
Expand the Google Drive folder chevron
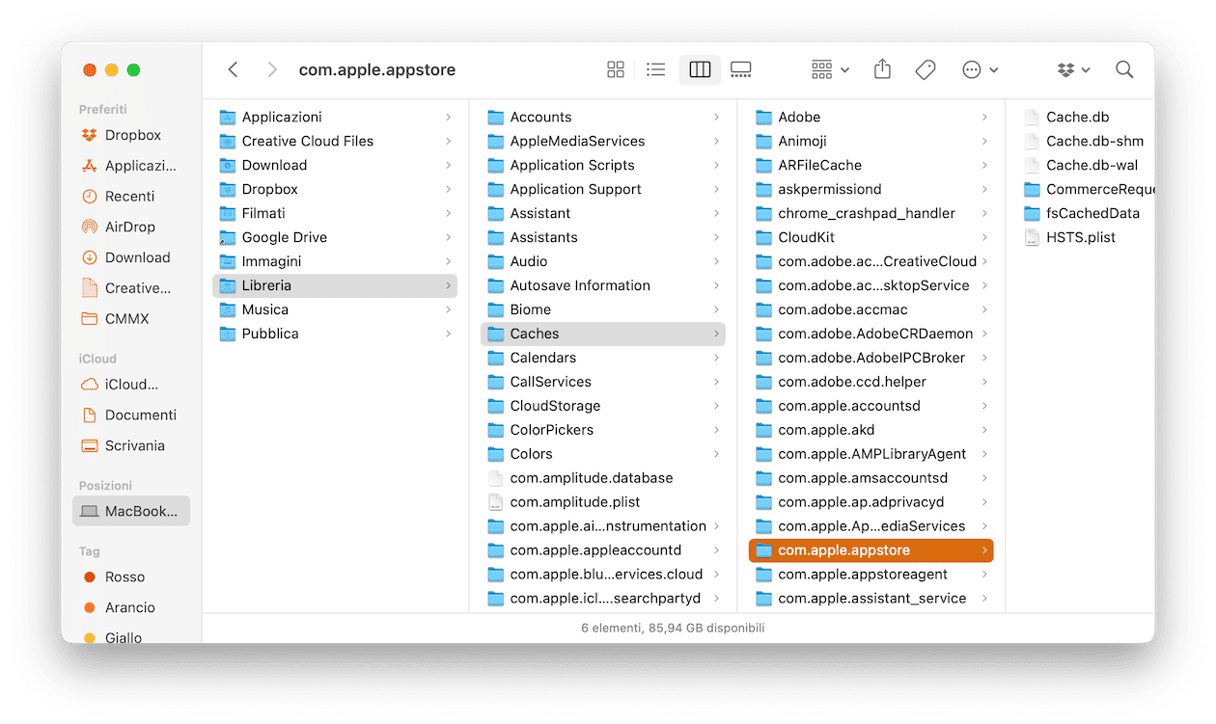448,237
